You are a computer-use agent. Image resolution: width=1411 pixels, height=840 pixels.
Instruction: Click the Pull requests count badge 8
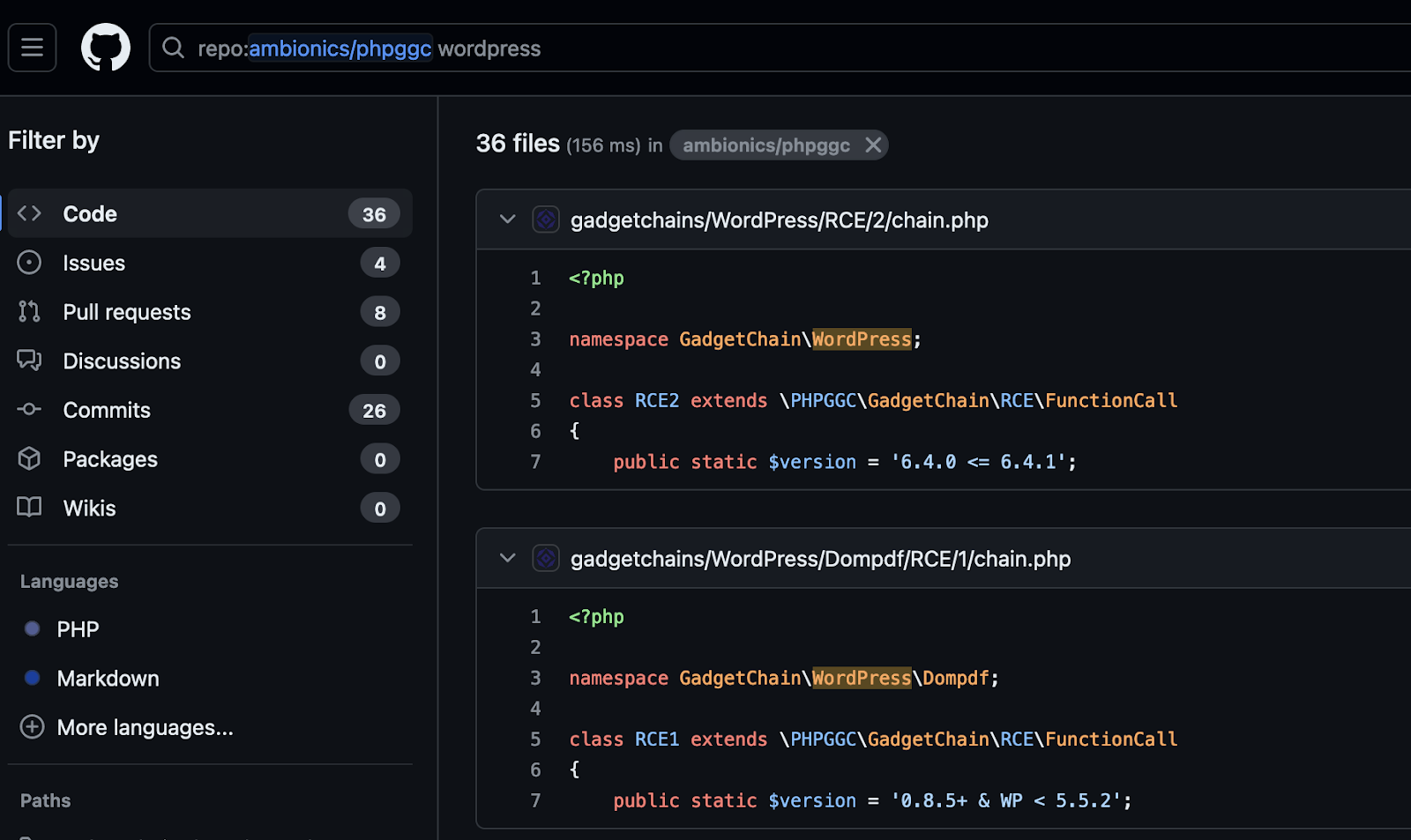tap(380, 312)
